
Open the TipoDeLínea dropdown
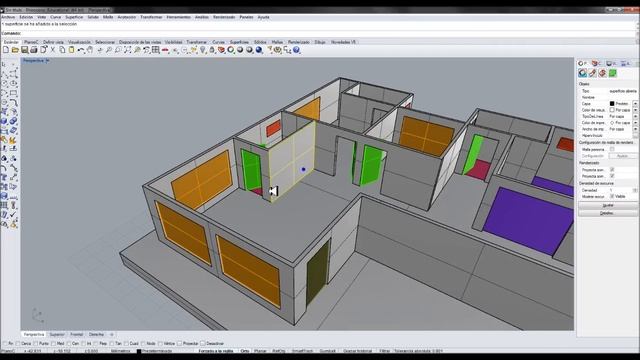pos(636,116)
